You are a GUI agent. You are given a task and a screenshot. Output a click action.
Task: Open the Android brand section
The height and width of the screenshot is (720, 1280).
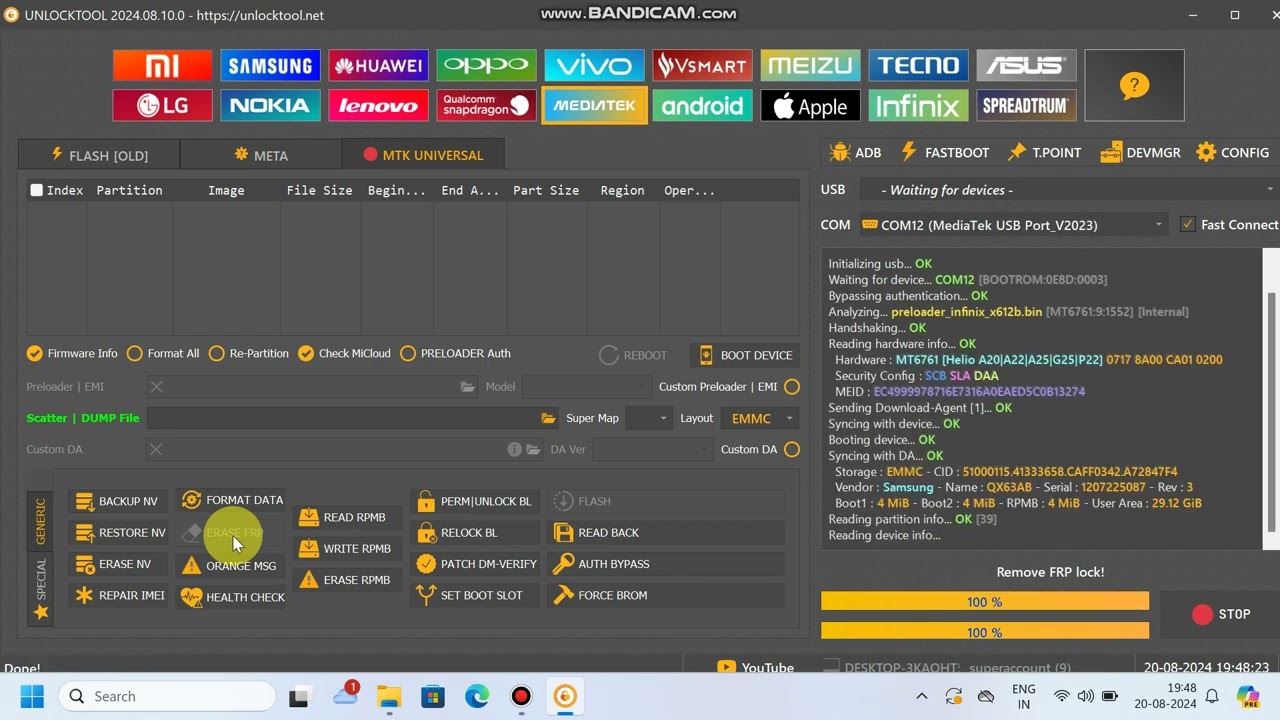[702, 105]
